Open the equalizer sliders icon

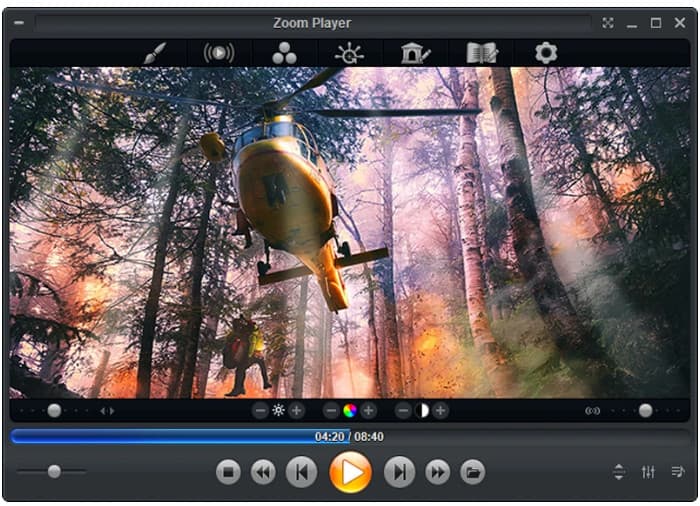(x=648, y=472)
